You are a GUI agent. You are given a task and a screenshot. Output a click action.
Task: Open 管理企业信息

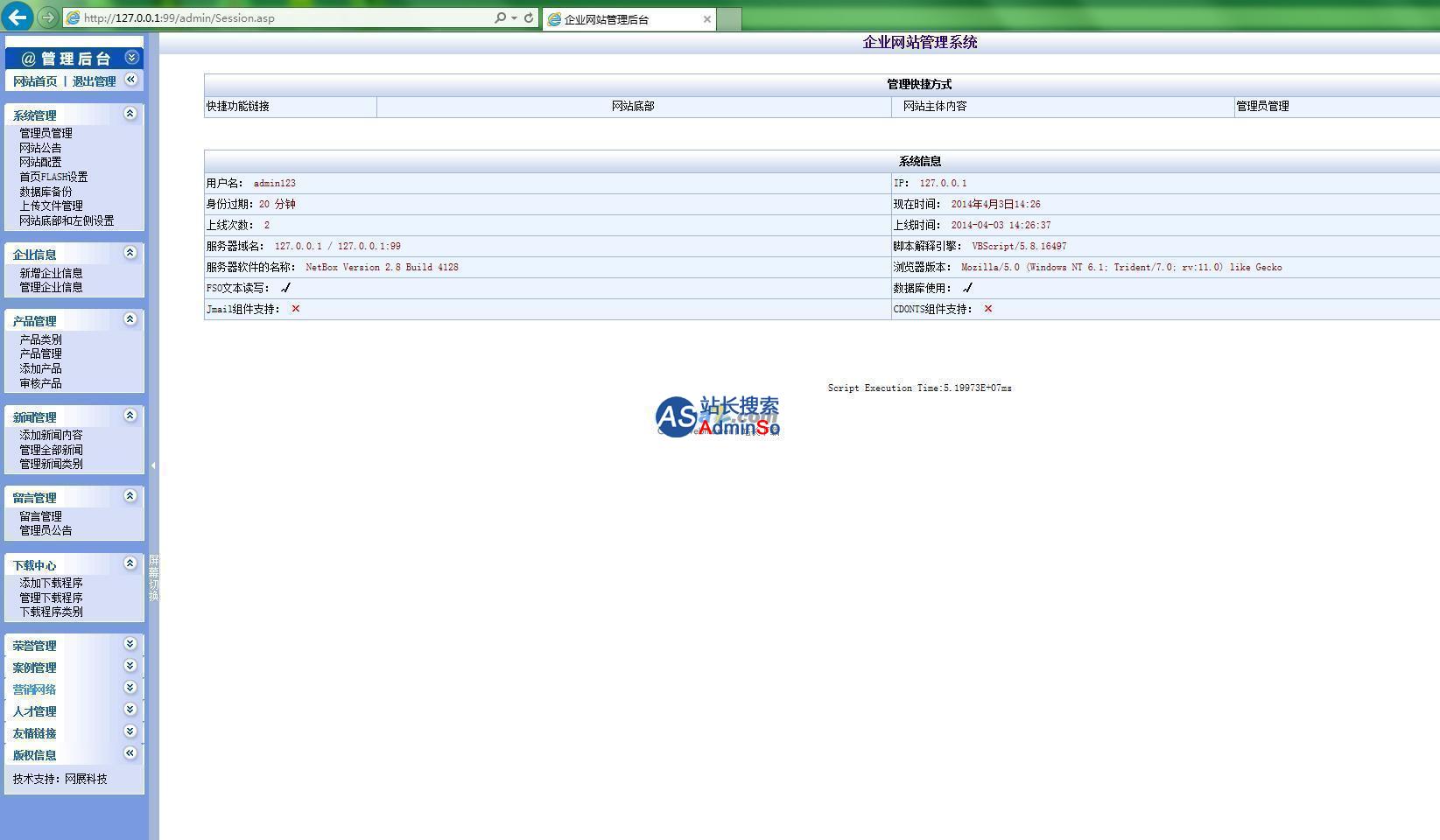[x=51, y=287]
